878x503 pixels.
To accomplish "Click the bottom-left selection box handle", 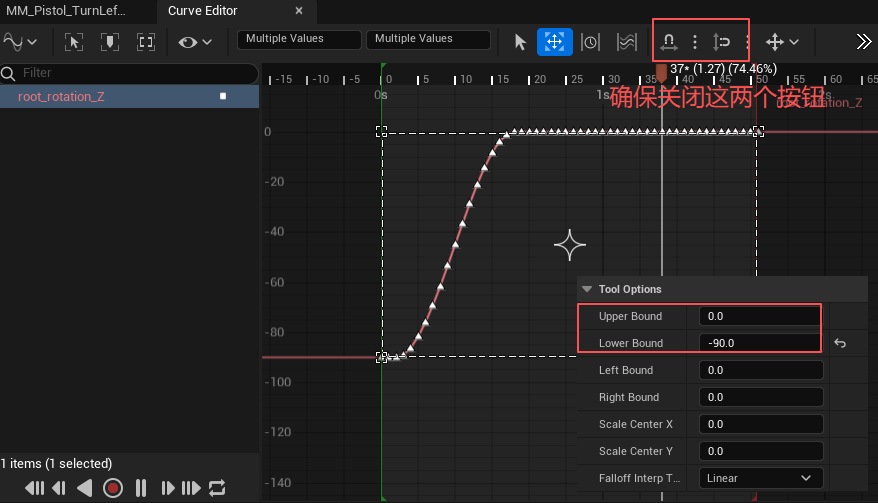I will (x=381, y=357).
